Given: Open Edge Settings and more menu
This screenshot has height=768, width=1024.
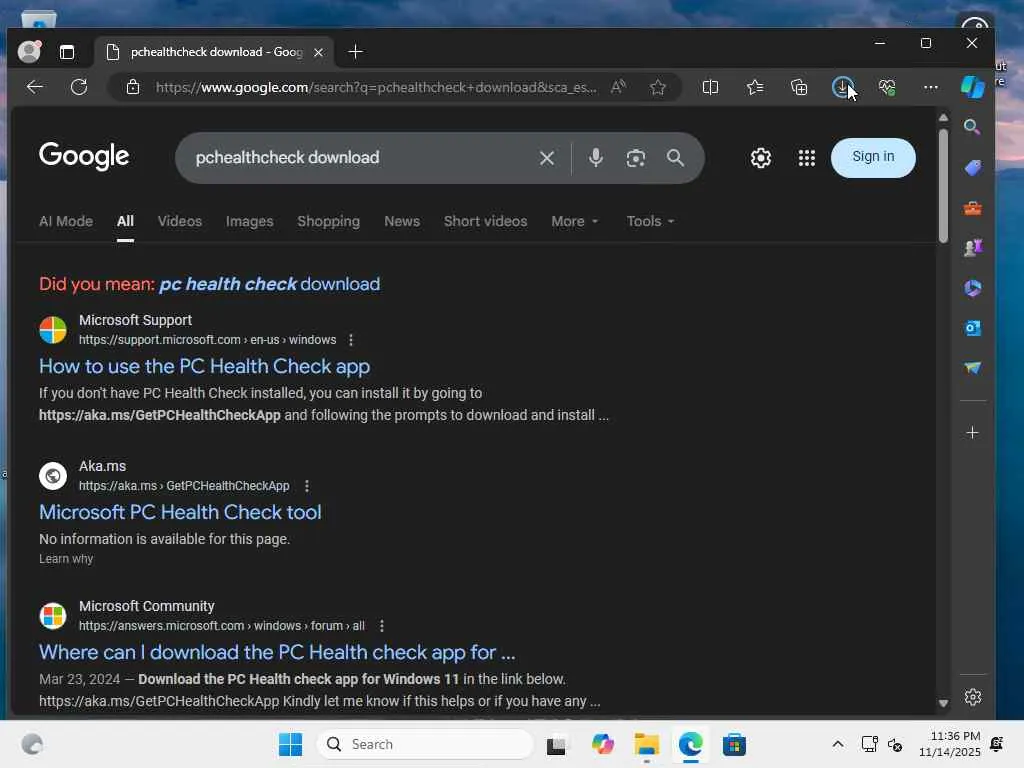Looking at the screenshot, I should coord(931,87).
